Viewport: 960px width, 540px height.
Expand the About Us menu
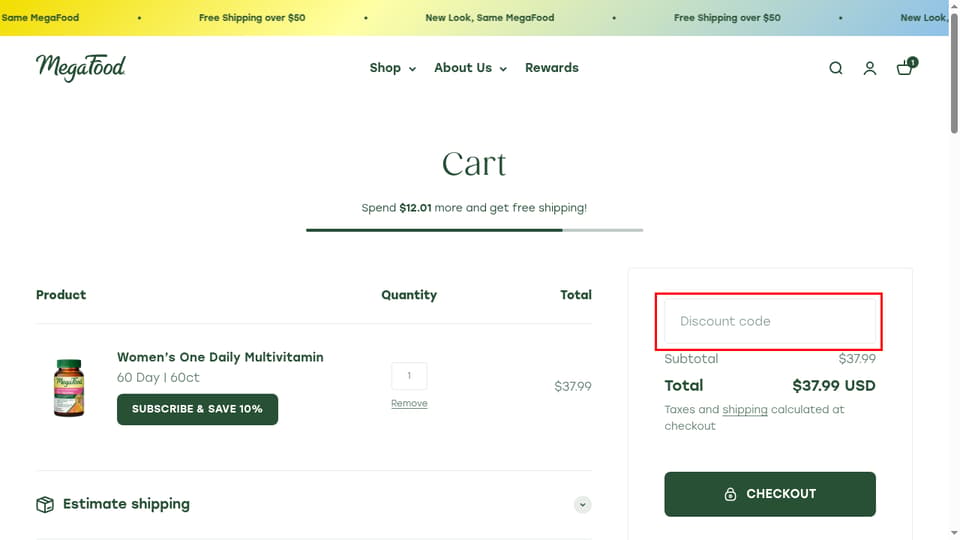click(x=470, y=68)
